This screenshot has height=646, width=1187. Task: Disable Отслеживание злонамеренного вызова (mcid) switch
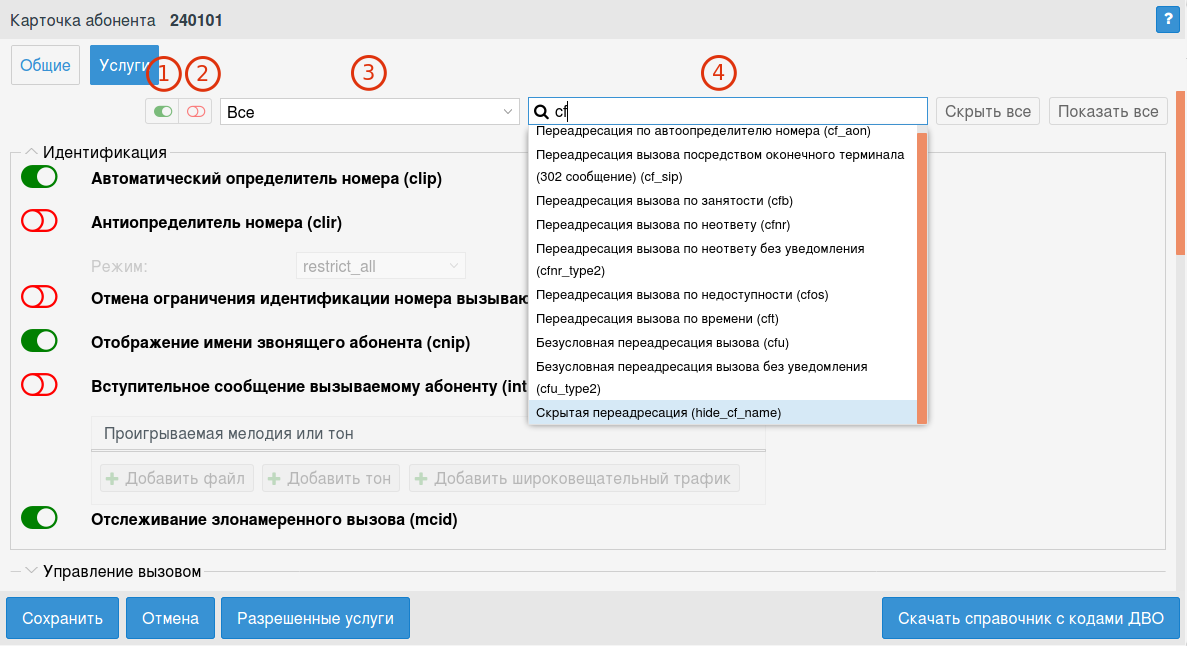tap(40, 518)
